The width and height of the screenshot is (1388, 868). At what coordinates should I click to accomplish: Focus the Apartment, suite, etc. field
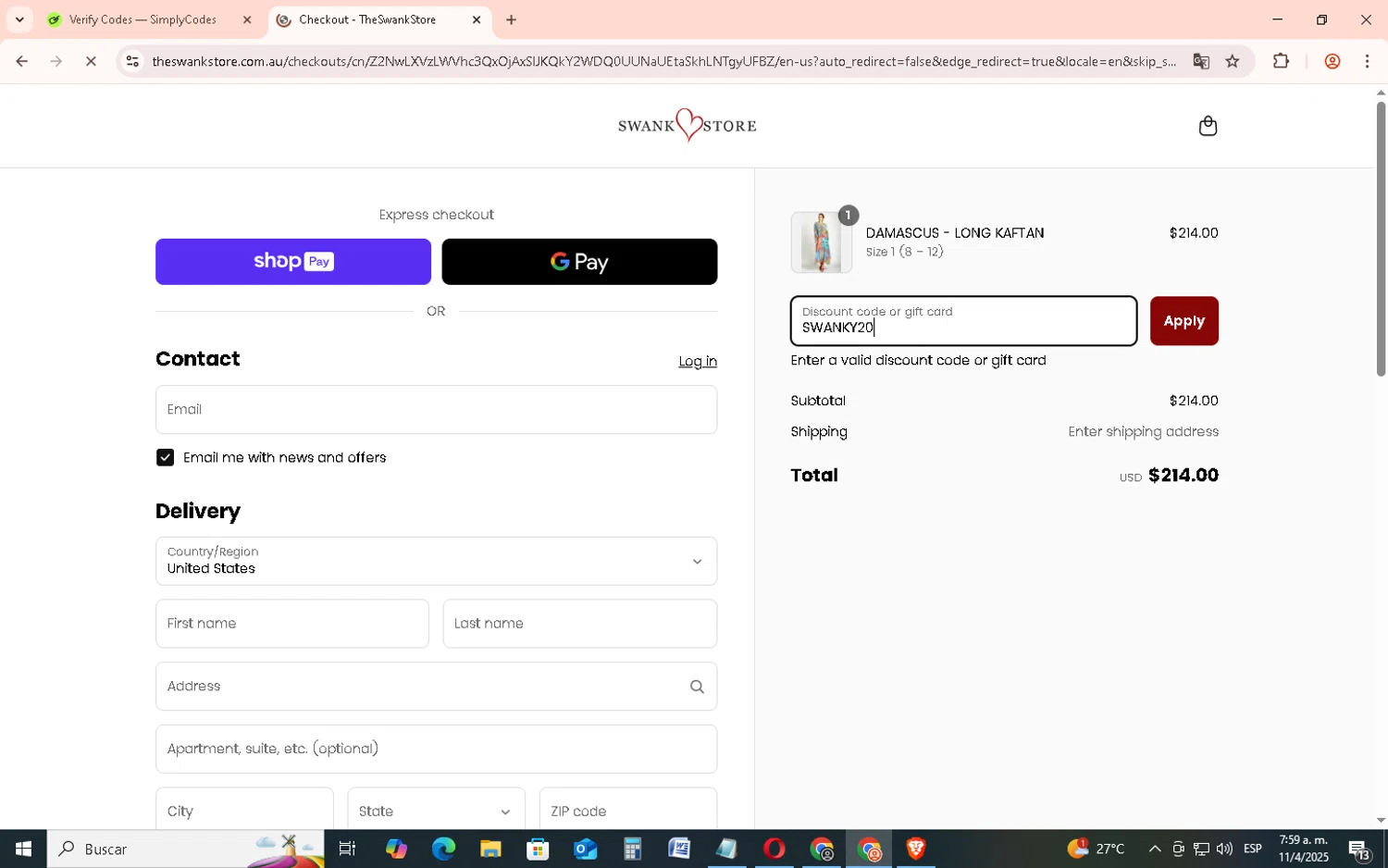[x=436, y=749]
